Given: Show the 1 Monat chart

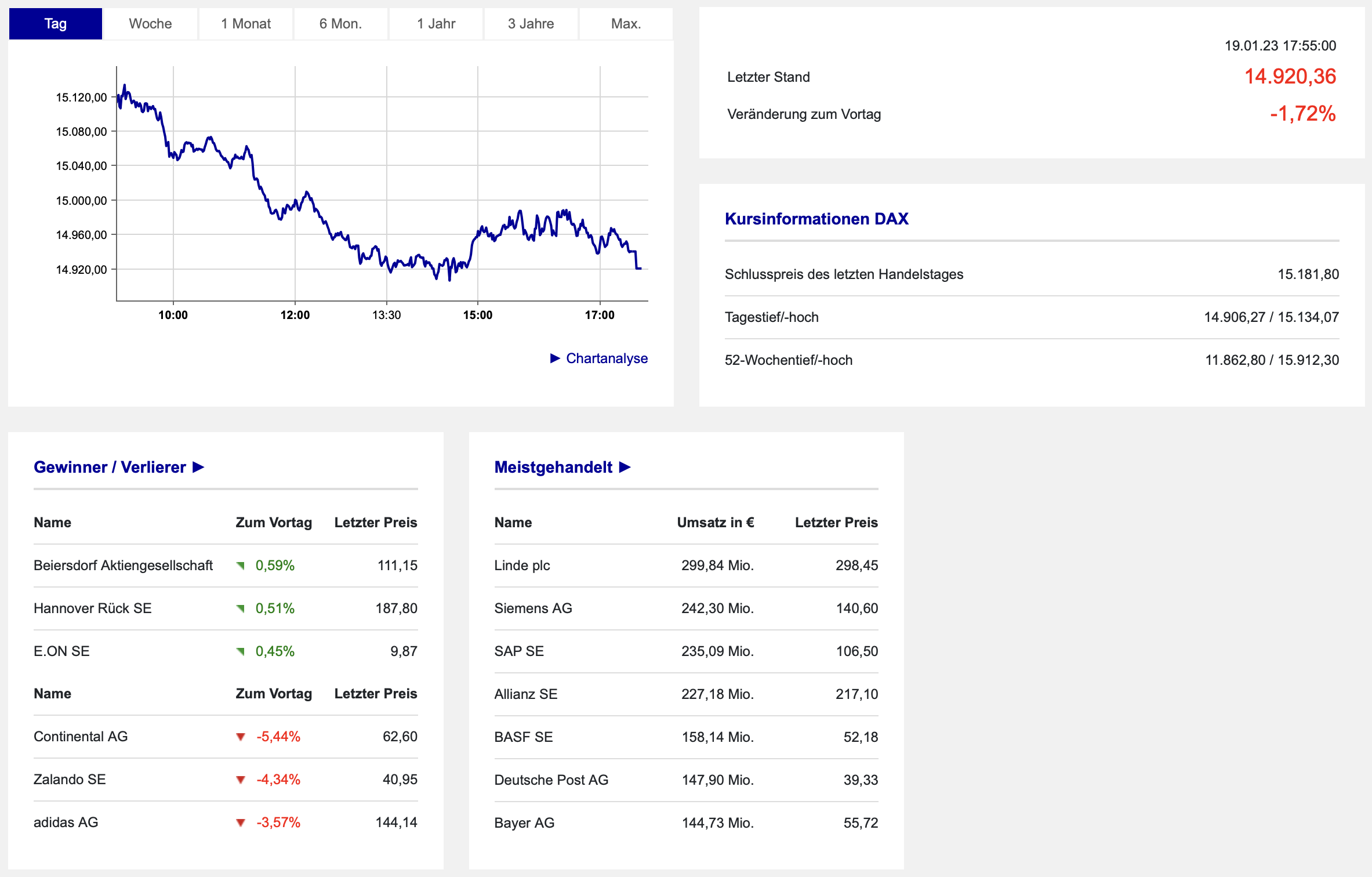Looking at the screenshot, I should (246, 24).
